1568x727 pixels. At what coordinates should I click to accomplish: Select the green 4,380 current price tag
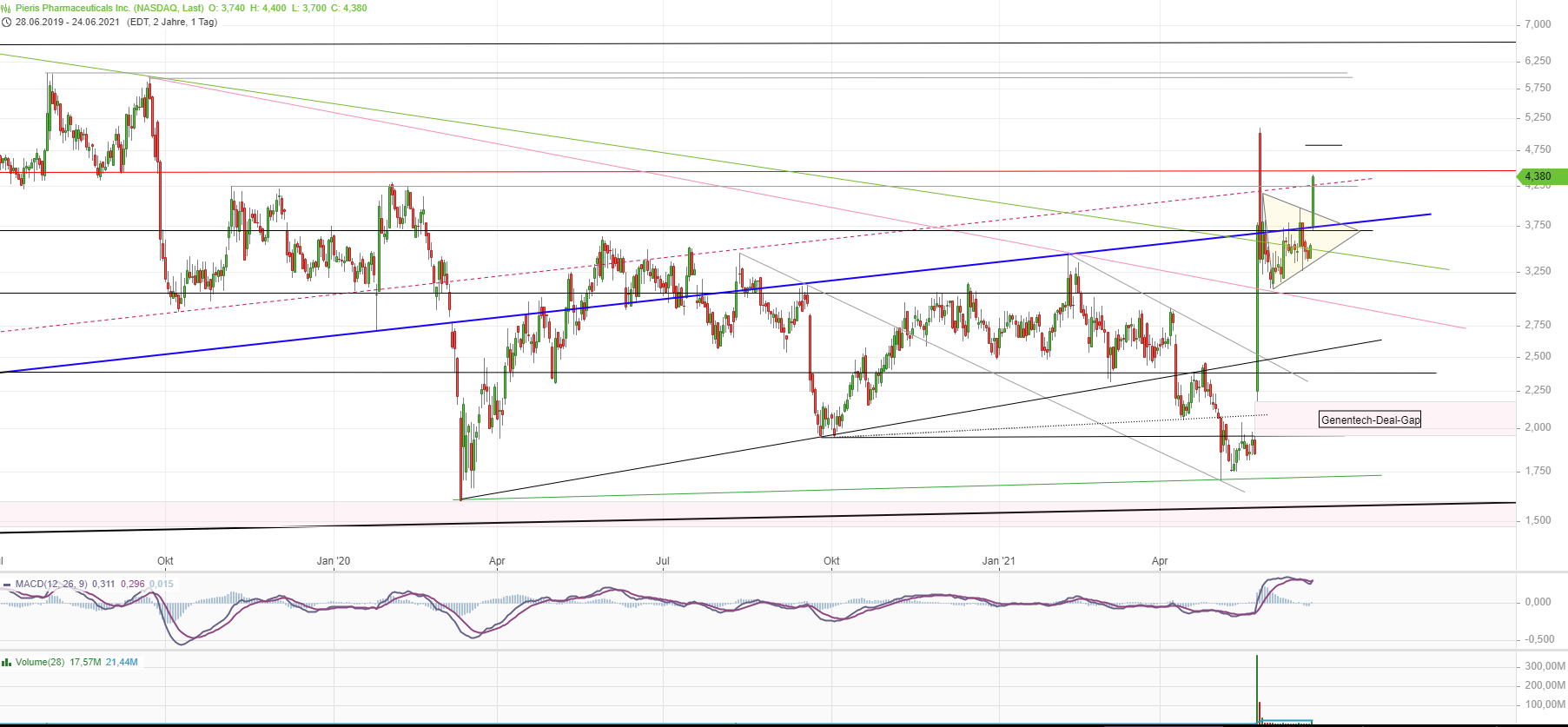pos(1541,176)
